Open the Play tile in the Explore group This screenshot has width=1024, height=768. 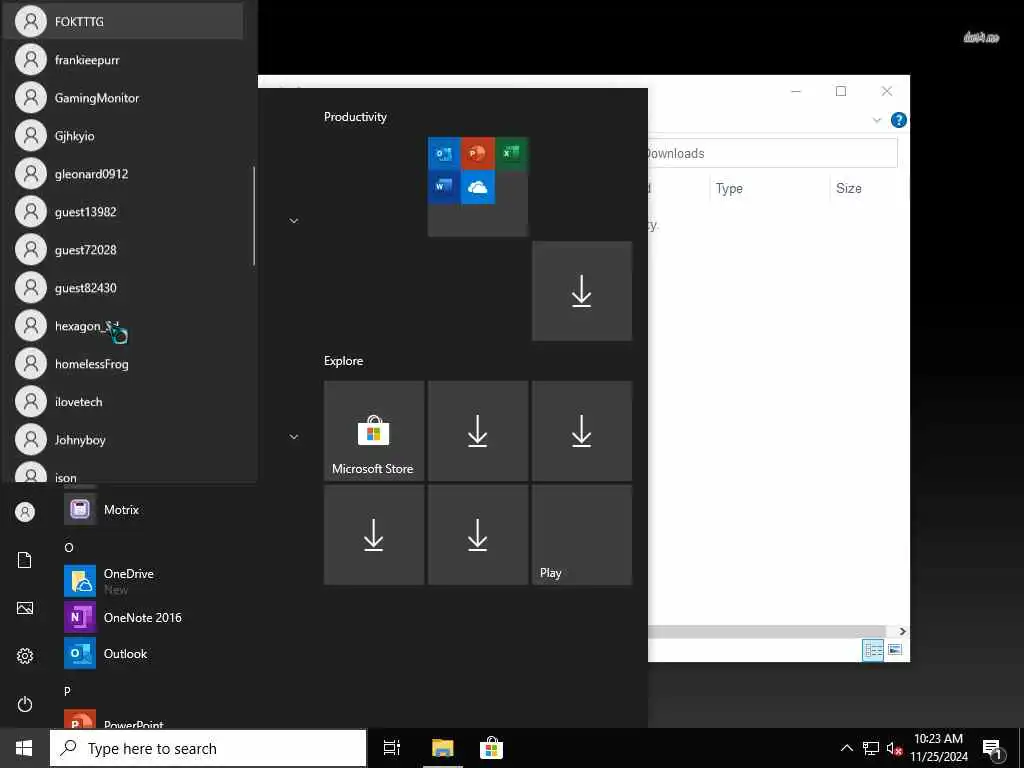click(582, 535)
